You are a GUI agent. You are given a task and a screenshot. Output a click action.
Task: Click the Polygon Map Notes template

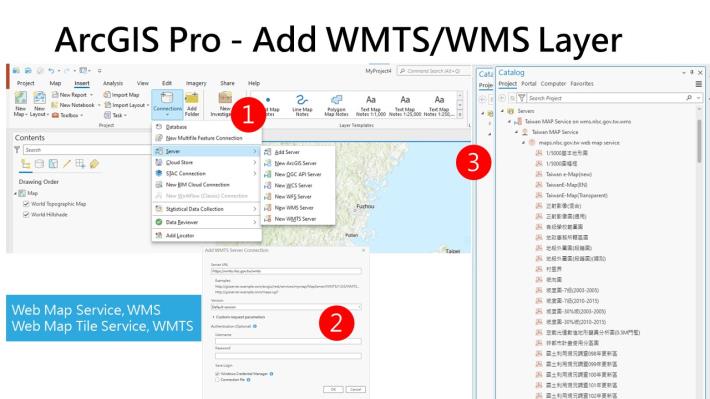click(x=336, y=105)
